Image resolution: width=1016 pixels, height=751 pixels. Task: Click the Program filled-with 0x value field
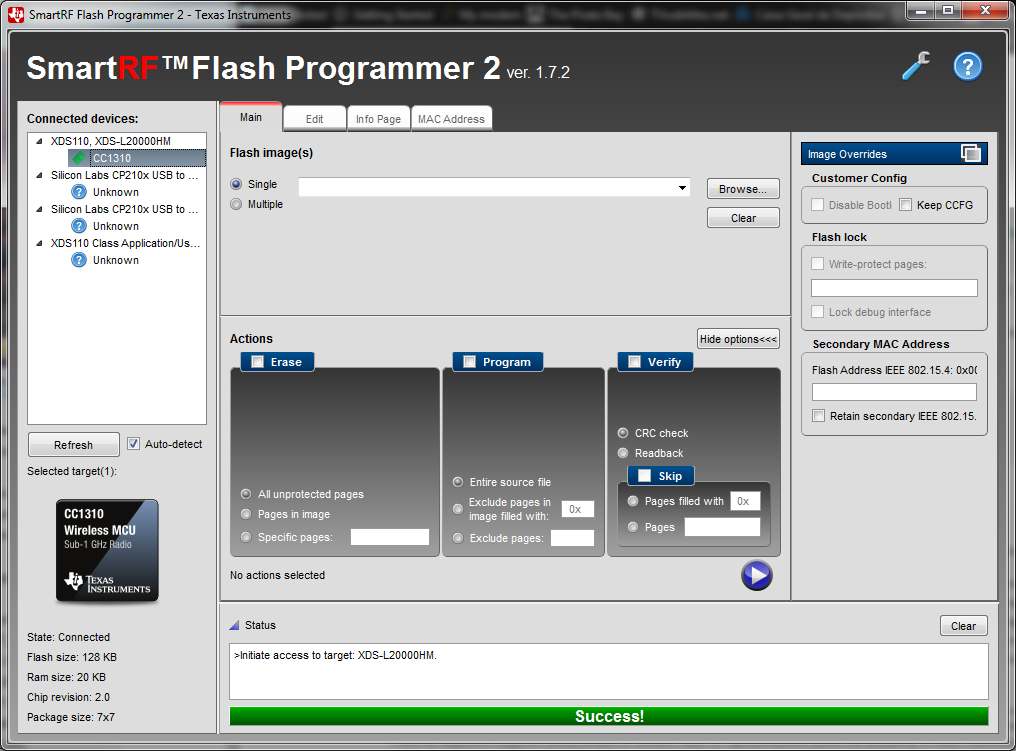(x=577, y=509)
